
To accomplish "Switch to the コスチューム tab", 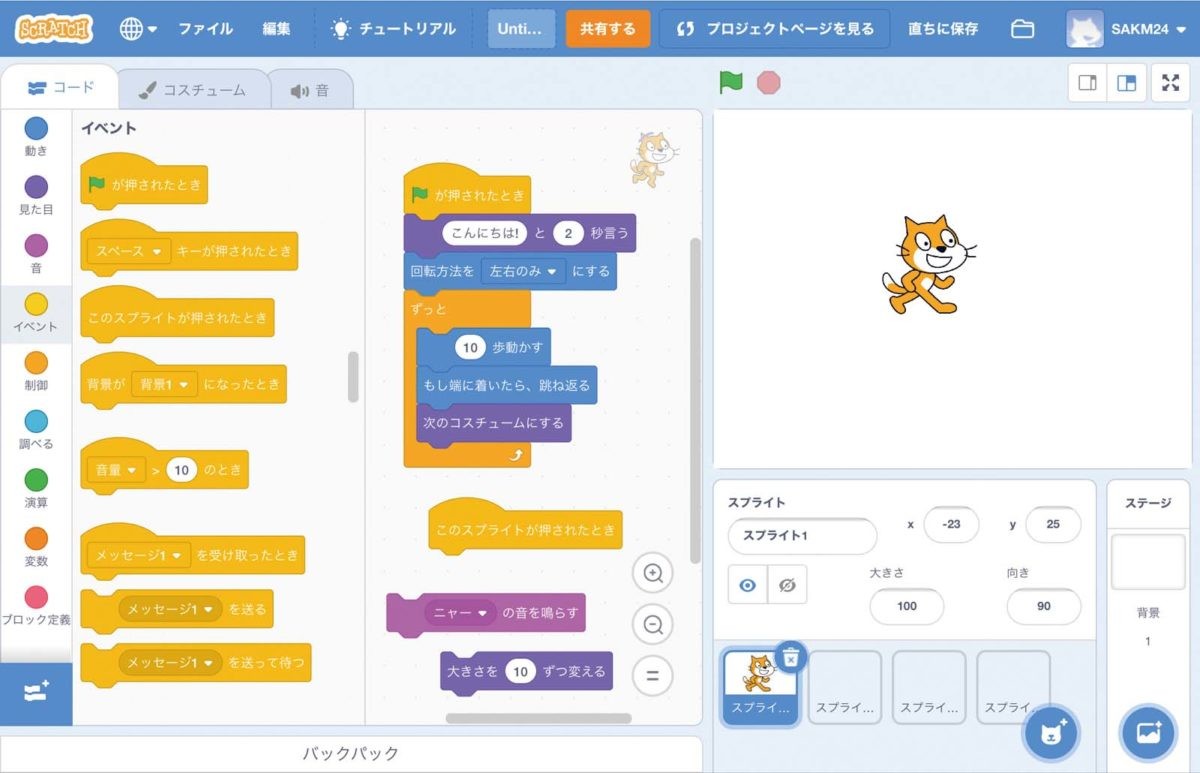I will 193,90.
